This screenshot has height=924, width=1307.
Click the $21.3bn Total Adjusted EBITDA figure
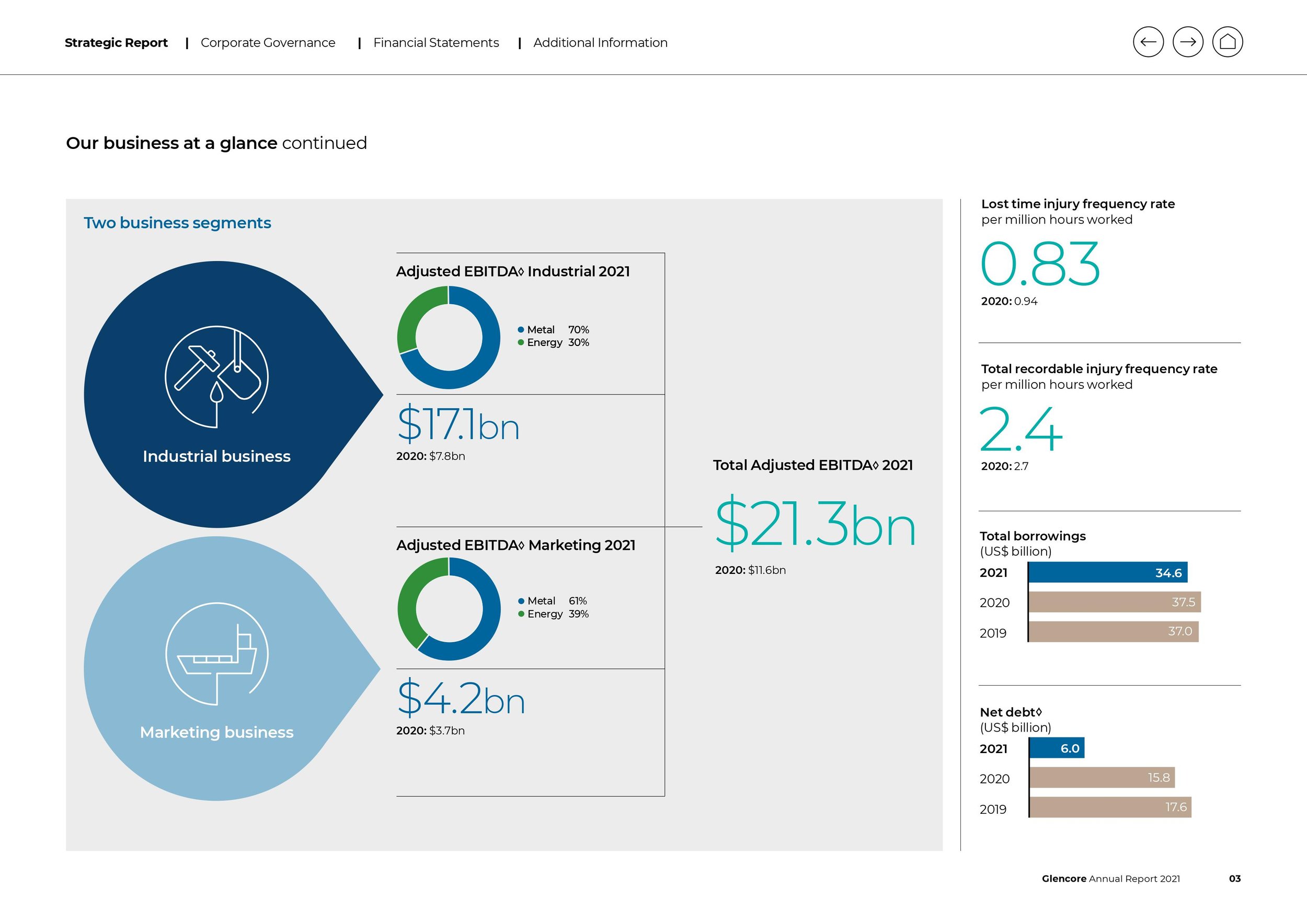(x=815, y=525)
